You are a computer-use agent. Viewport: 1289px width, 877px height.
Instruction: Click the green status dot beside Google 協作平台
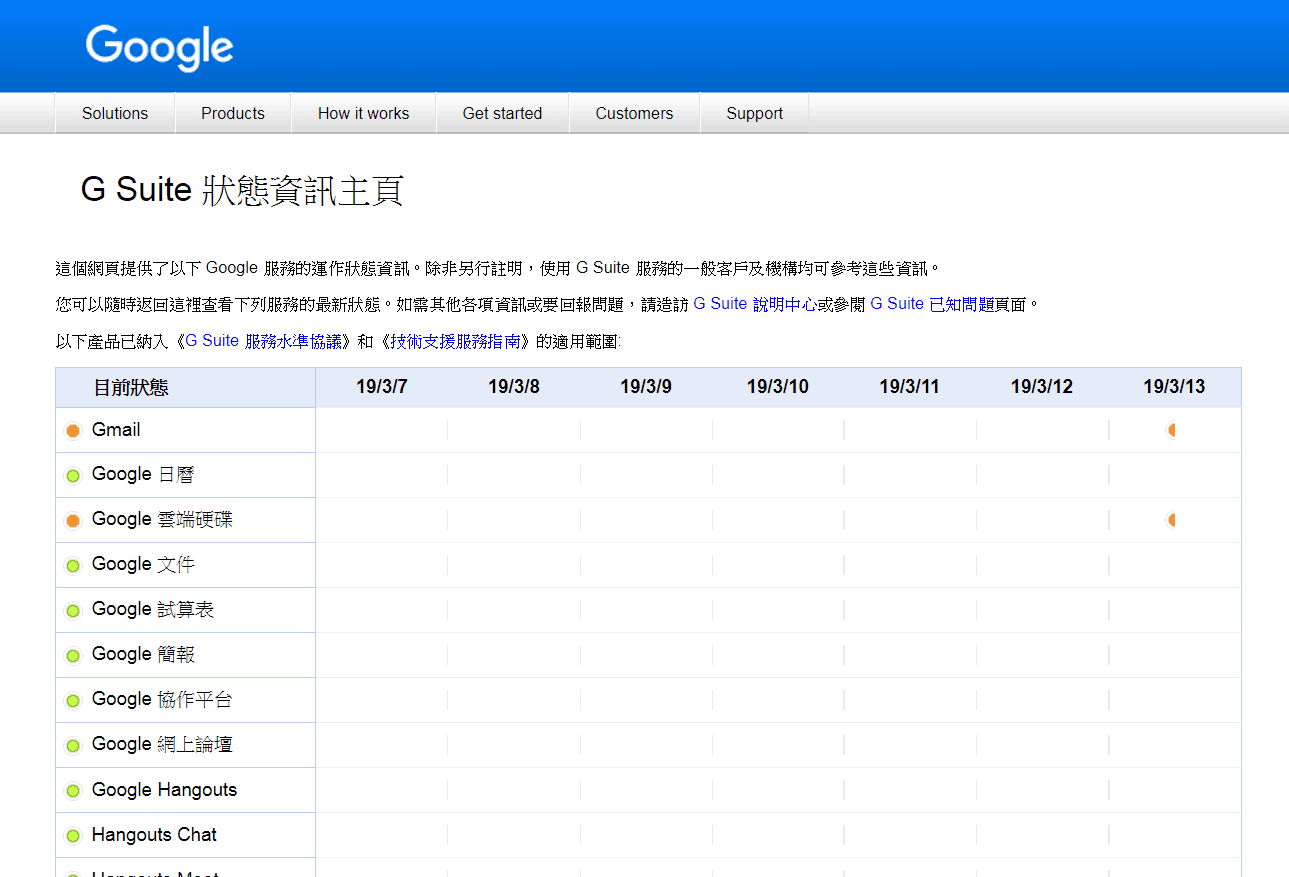pos(73,701)
